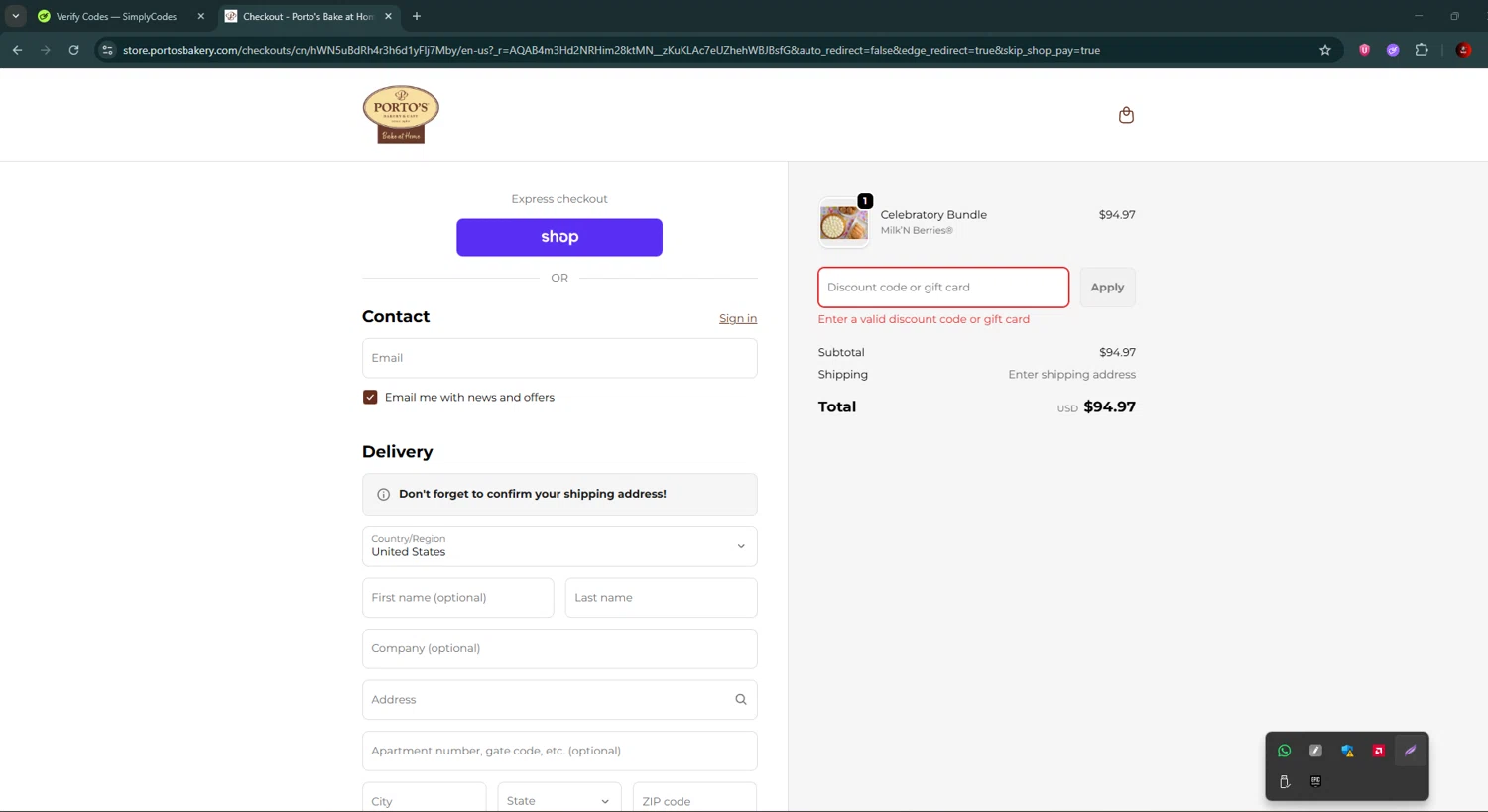Open the tab search dropdown arrow
This screenshot has width=1488, height=812.
16,16
